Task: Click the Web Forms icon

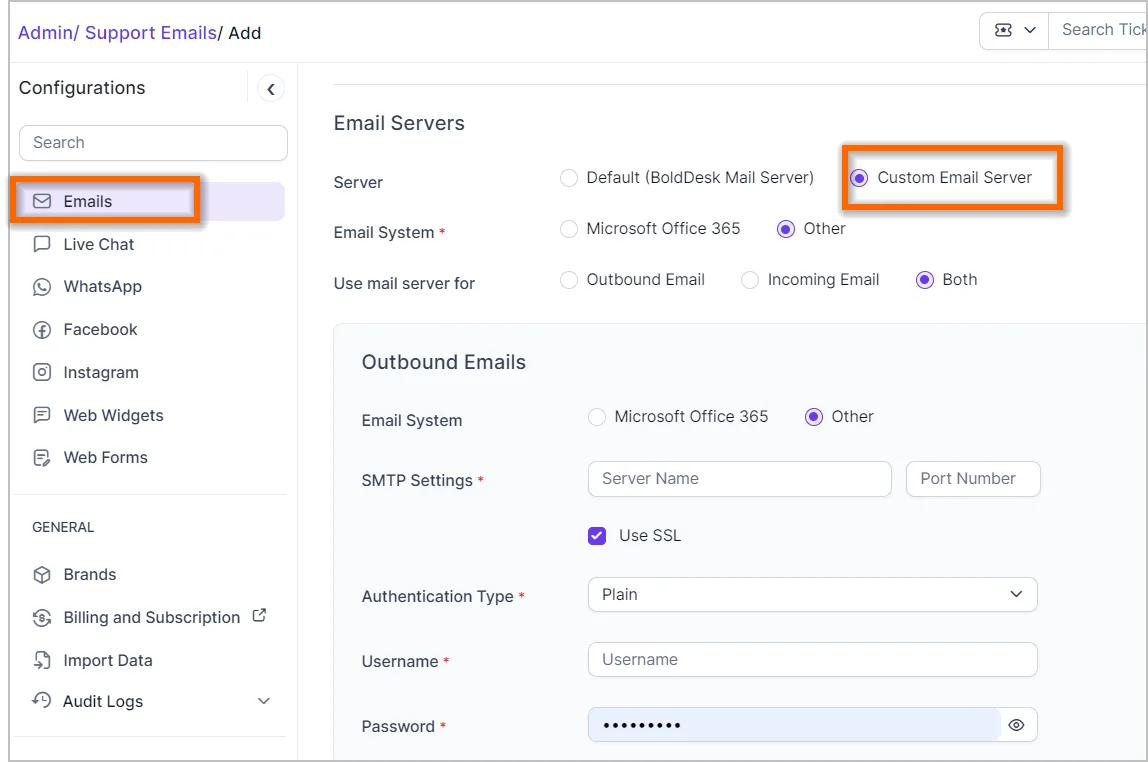Action: 42,458
